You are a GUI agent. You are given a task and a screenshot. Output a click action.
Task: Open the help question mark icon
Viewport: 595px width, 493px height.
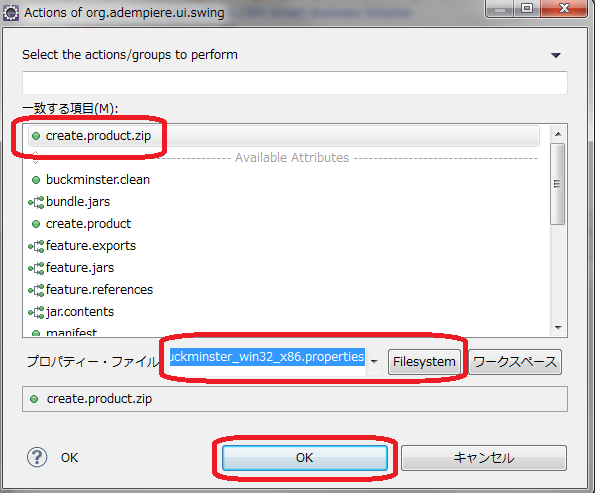point(37,457)
